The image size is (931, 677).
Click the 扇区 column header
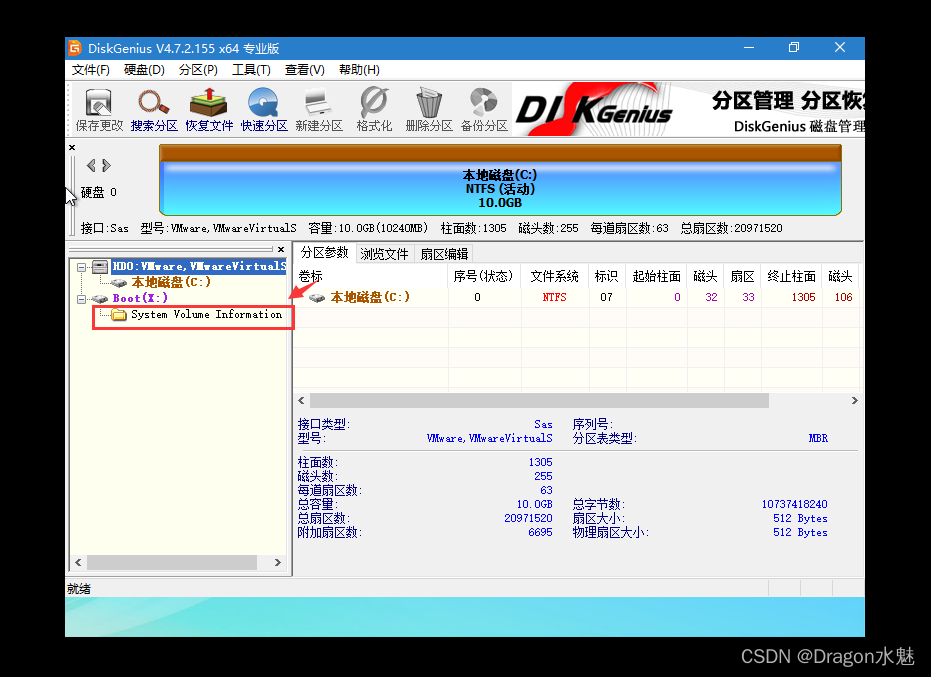point(742,276)
